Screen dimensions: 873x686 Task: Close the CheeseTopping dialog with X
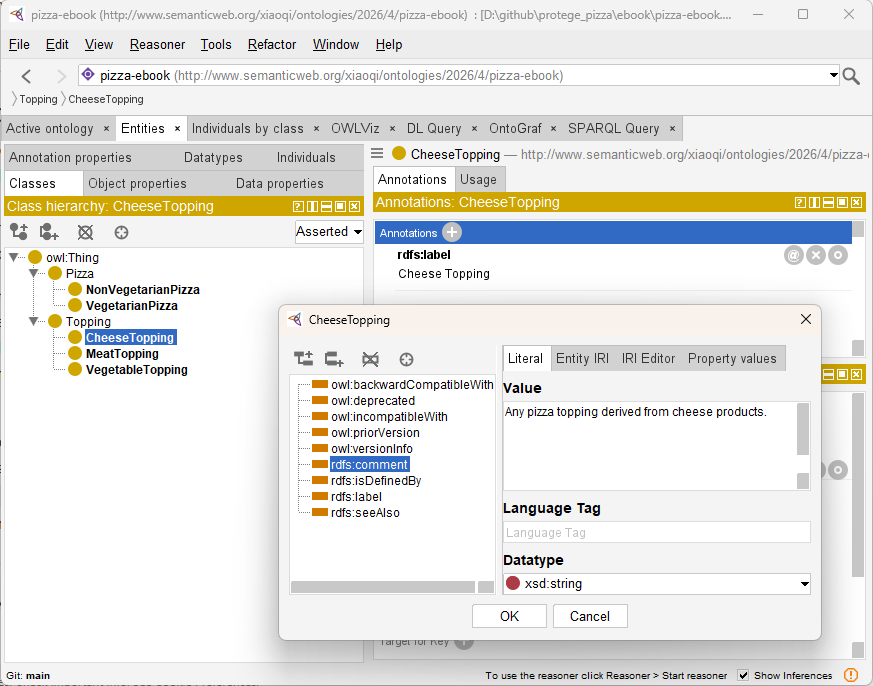tap(805, 319)
